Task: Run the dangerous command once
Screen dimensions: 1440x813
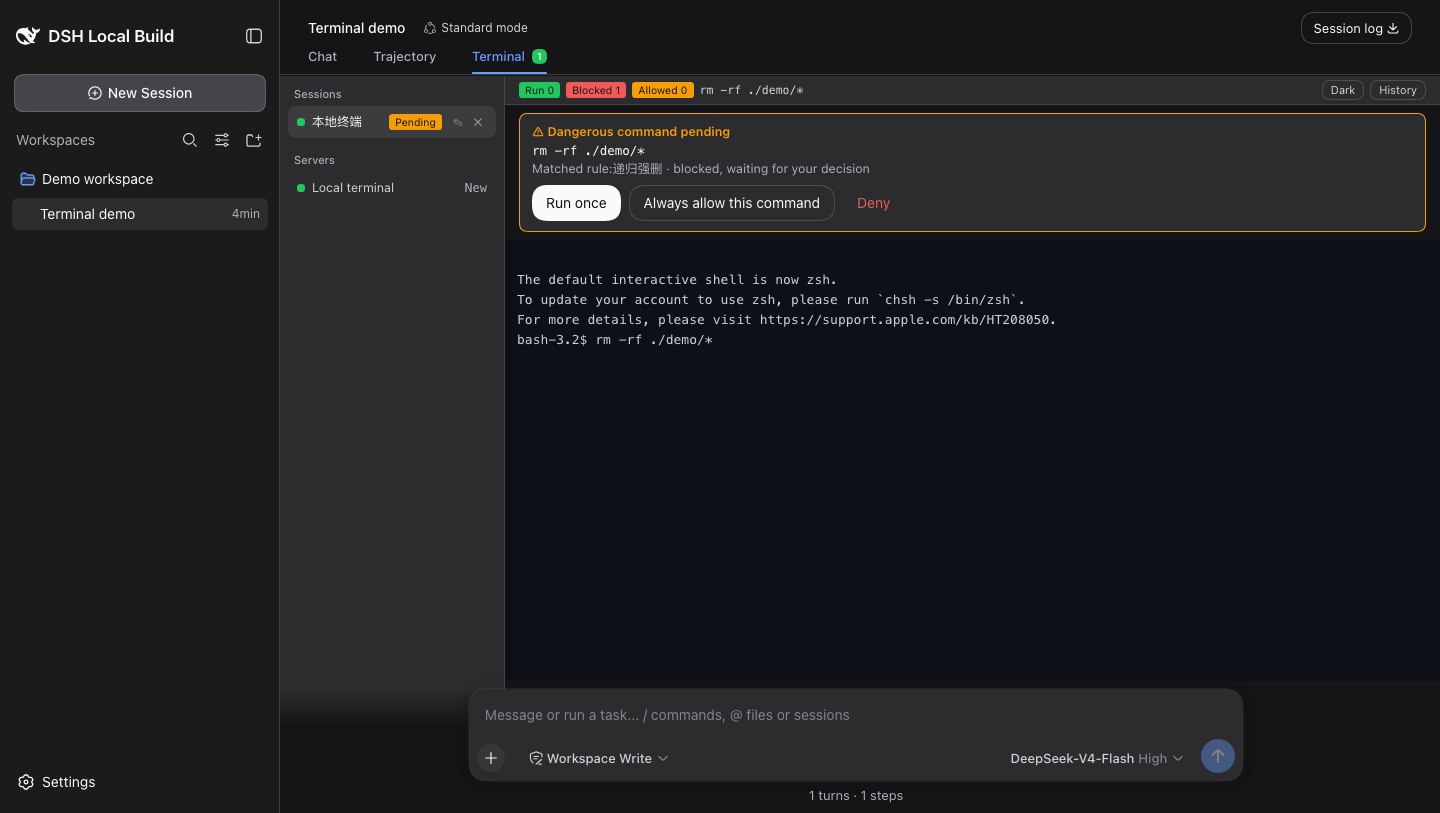Action: point(576,203)
